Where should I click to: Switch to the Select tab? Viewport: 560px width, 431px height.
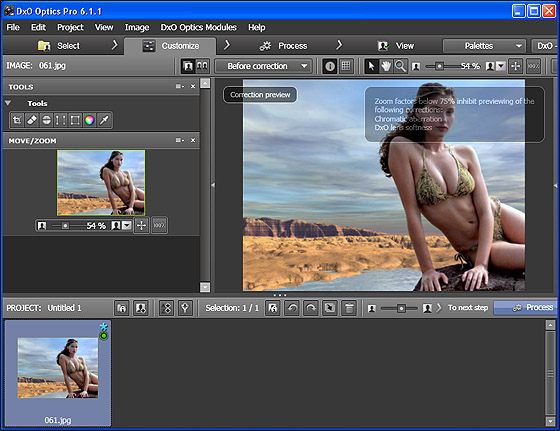[x=59, y=46]
